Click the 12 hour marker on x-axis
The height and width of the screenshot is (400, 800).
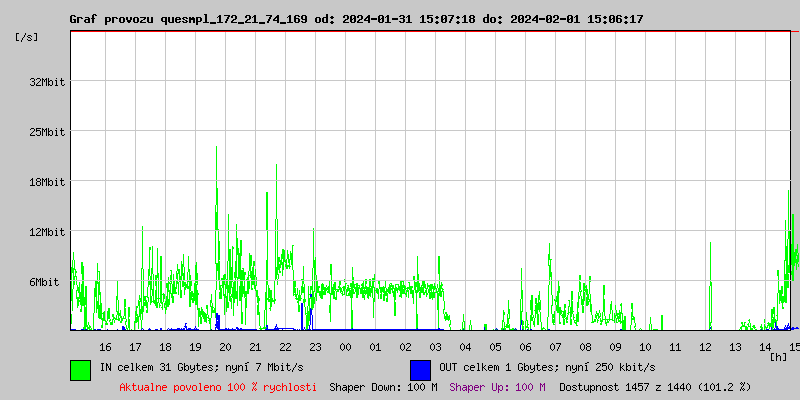[x=705, y=347]
